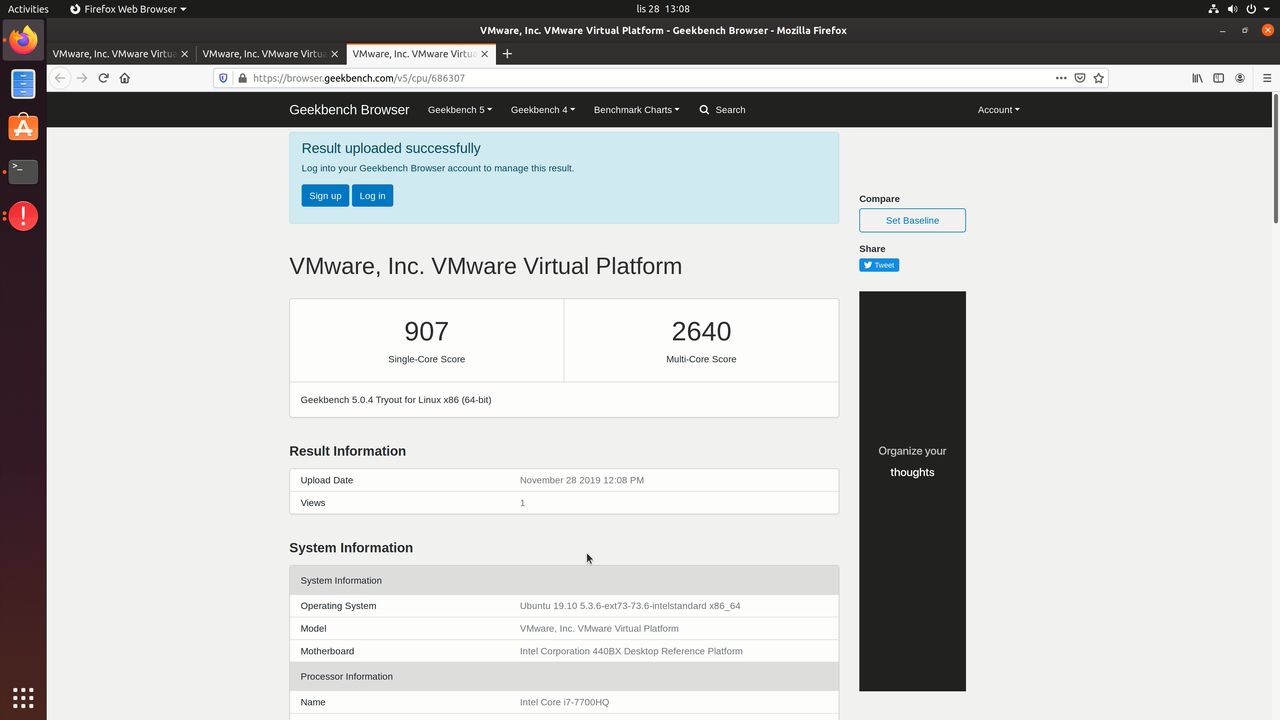Open the Activities overview
Viewport: 1280px width, 720px height.
click(28, 9)
